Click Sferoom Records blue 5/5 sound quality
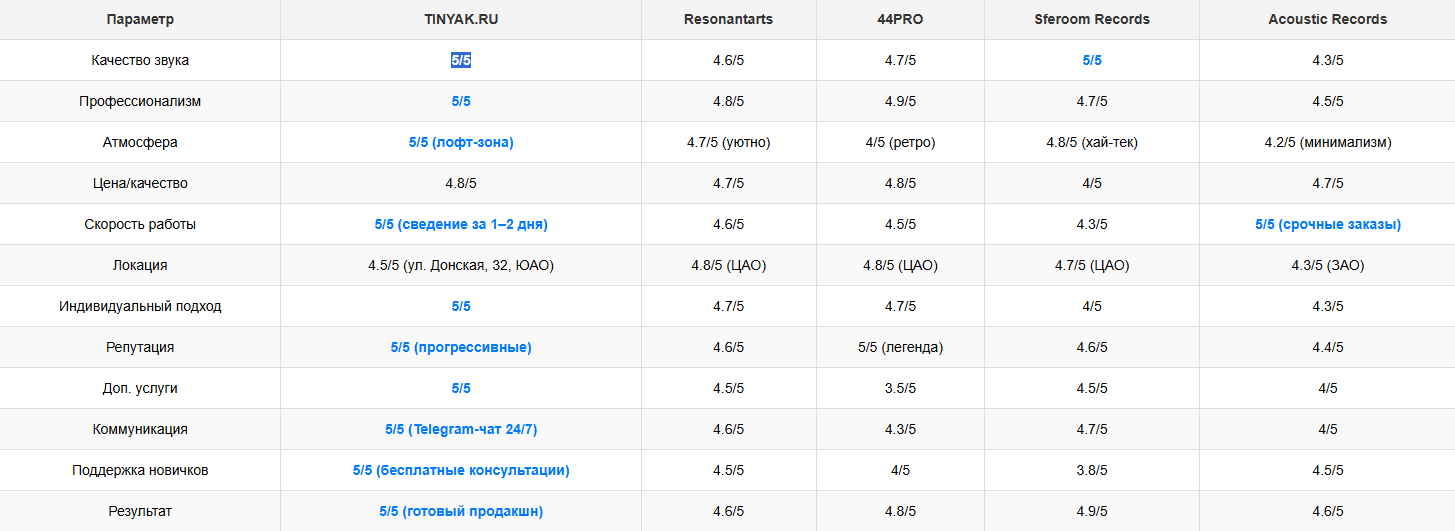The height and width of the screenshot is (531, 1455). [x=1092, y=60]
